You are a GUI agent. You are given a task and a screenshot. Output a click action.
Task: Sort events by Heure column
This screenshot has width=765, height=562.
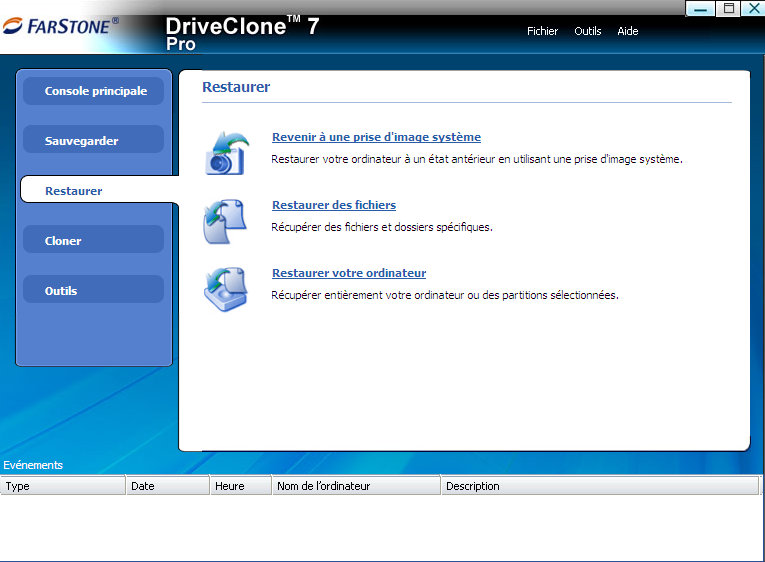tap(241, 486)
